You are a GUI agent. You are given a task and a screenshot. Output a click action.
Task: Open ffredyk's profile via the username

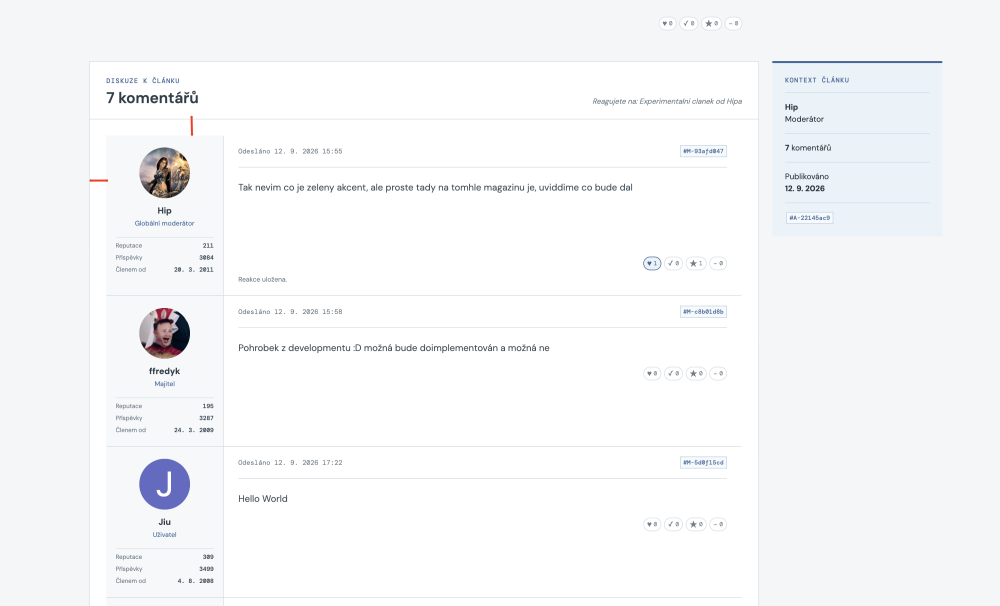(165, 371)
